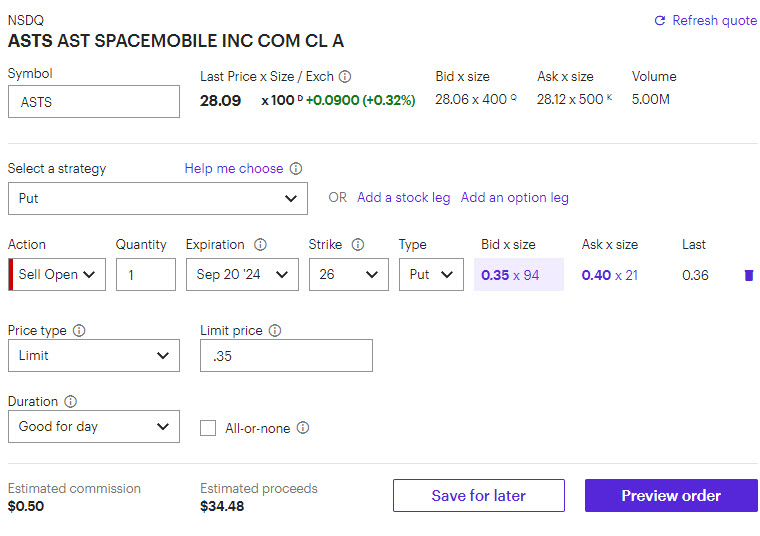This screenshot has width=760, height=536.
Task: Click the All-or-none info icon
Action: (303, 428)
